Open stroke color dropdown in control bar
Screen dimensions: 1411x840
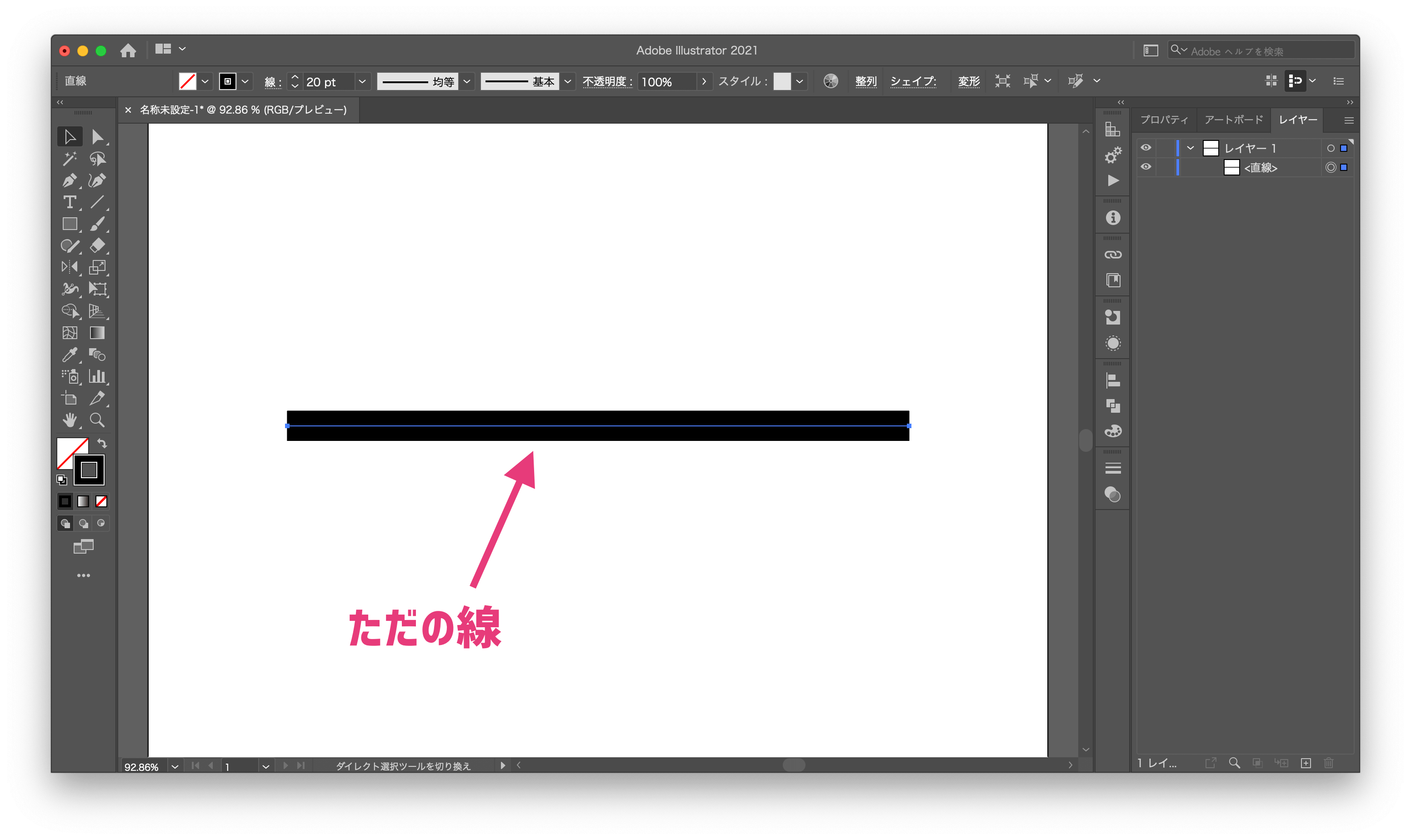tap(245, 81)
